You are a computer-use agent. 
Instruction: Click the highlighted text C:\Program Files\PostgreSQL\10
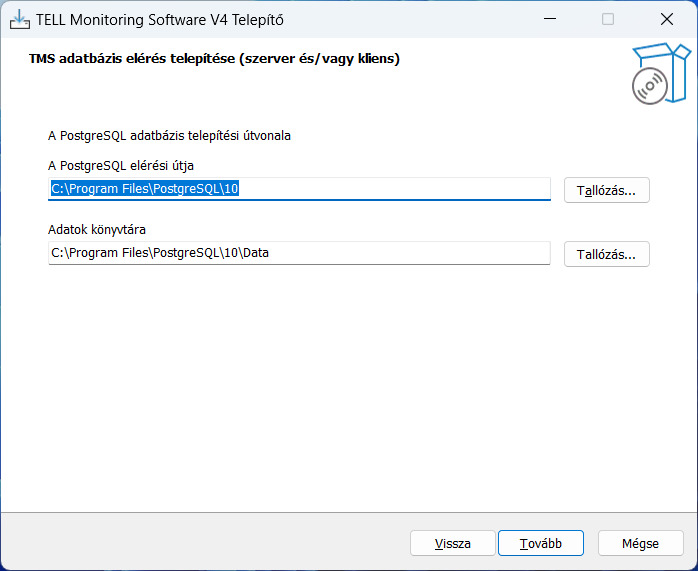(145, 189)
